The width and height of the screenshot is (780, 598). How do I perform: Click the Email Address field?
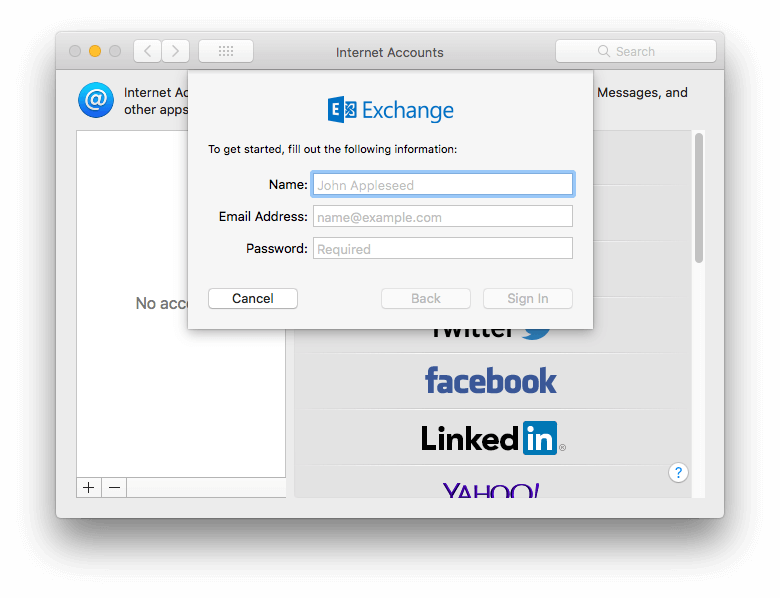(443, 216)
